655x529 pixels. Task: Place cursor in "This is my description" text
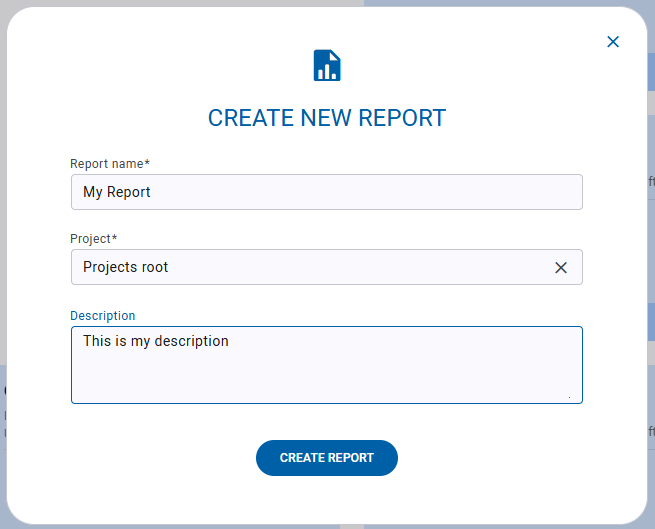pyautogui.click(x=156, y=342)
